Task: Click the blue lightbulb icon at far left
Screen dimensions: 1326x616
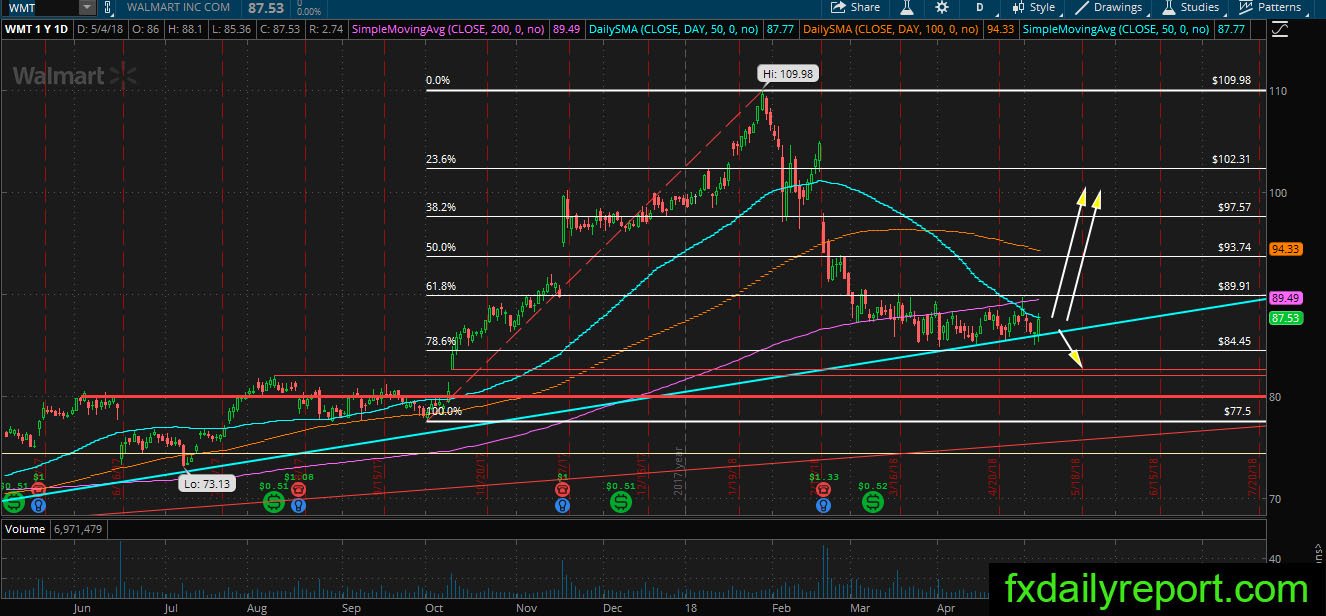Action: [x=37, y=506]
